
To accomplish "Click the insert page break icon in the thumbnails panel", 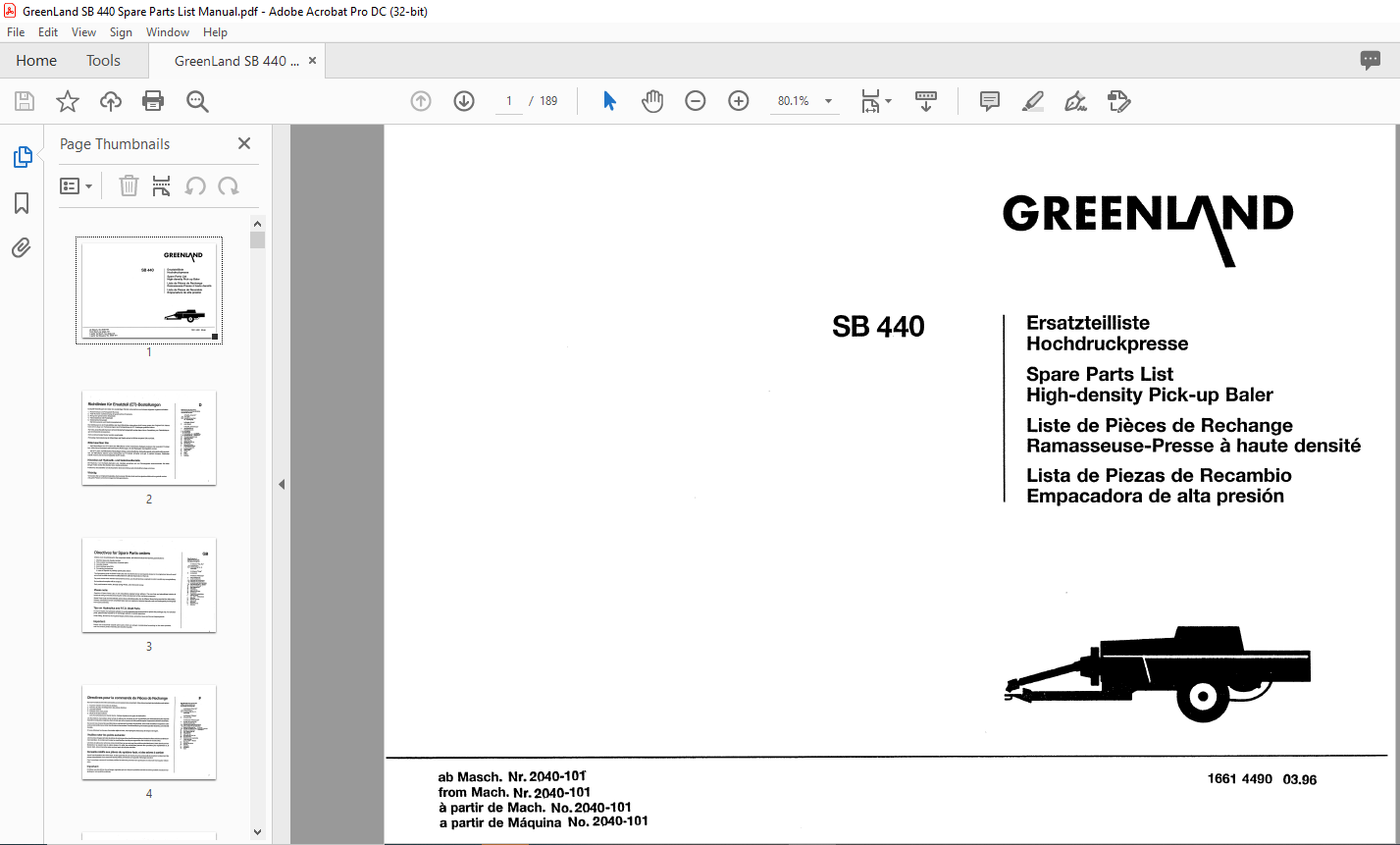I will point(162,186).
